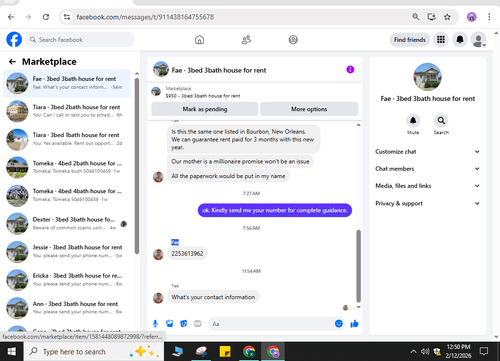Go back using the Marketplace back arrow
The width and height of the screenshot is (500, 361).
(x=12, y=62)
